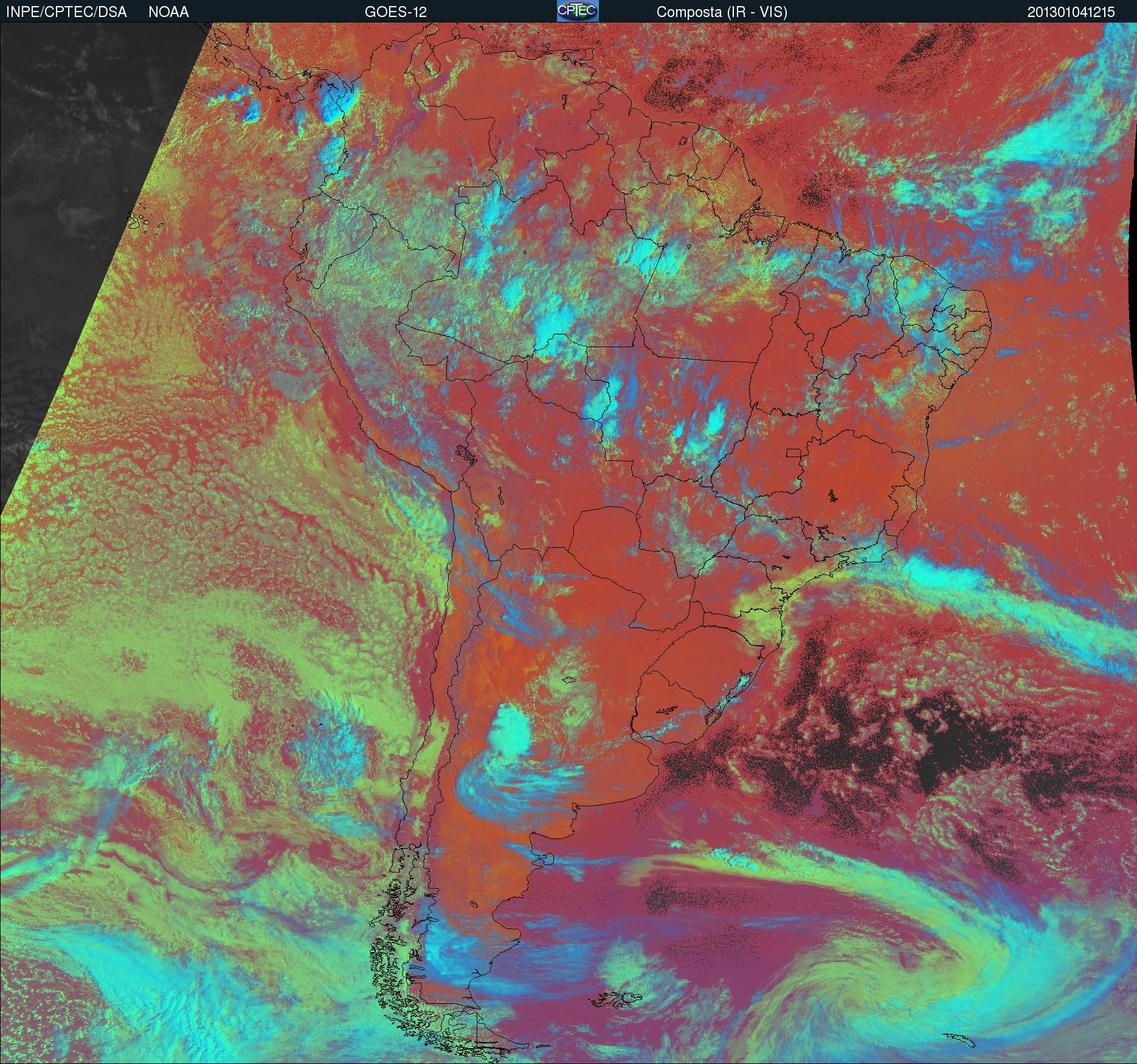Screen dimensions: 1137x1064
Task: Click the NOAA label in header
Action: point(168,12)
